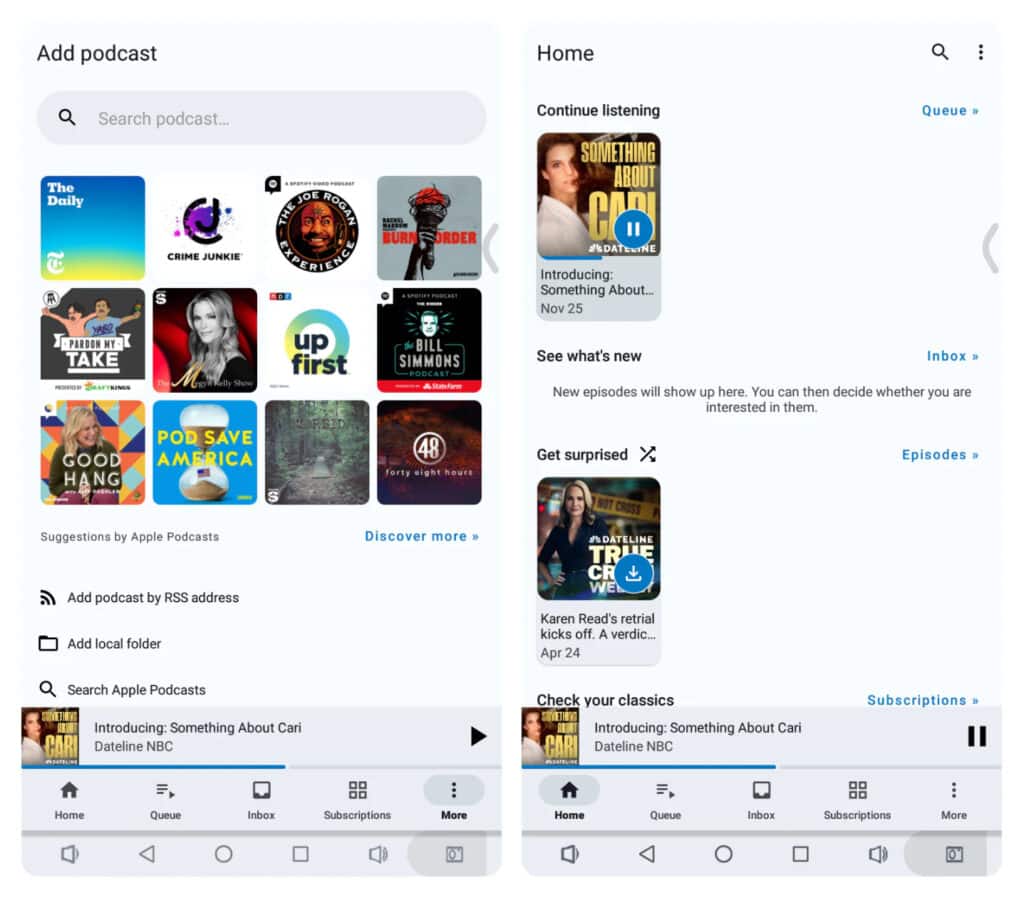Open Episodes via the Episodes » link
This screenshot has width=1024, height=898.
pos(939,454)
